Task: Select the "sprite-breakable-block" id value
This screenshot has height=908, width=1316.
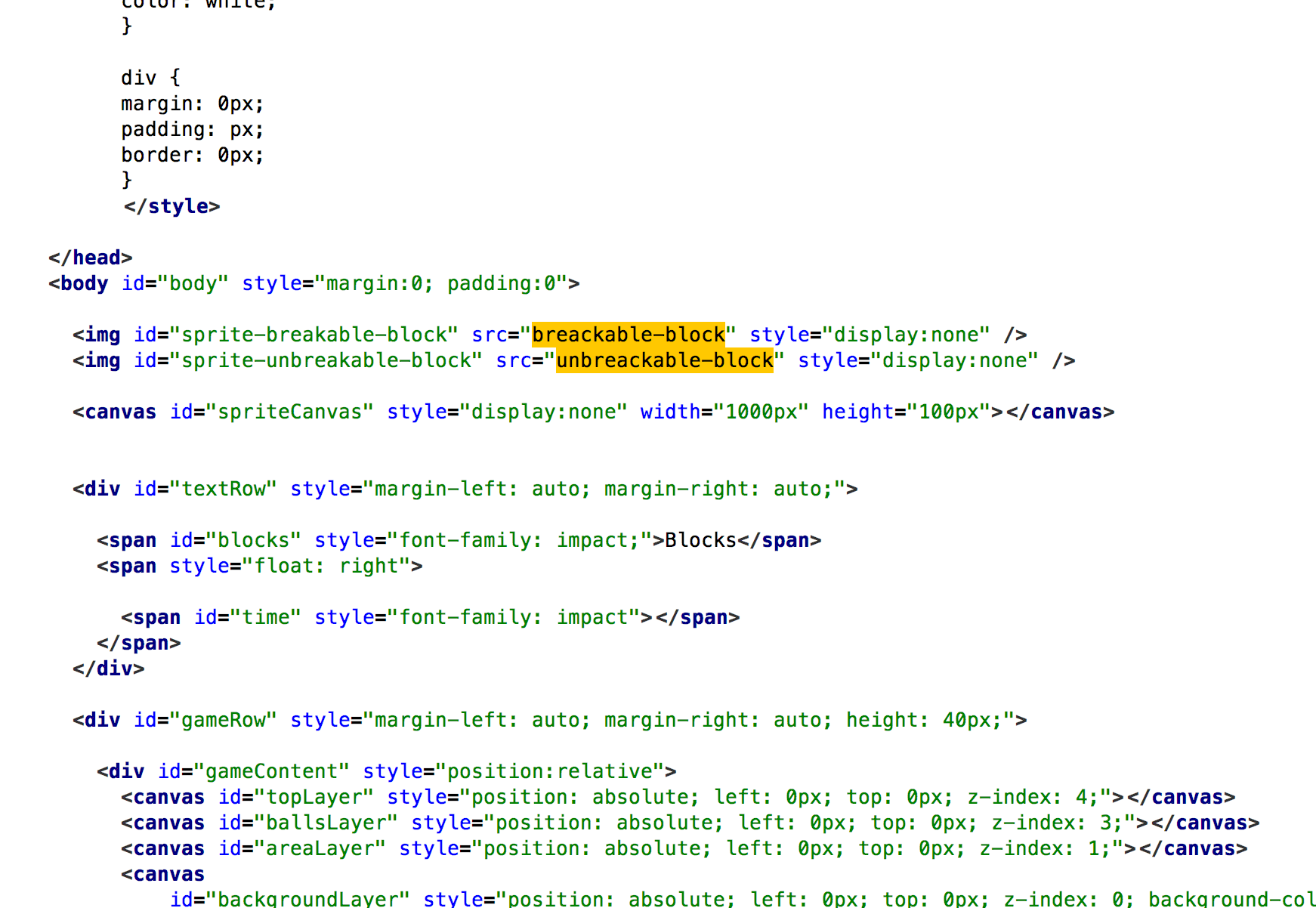Action: 314,335
